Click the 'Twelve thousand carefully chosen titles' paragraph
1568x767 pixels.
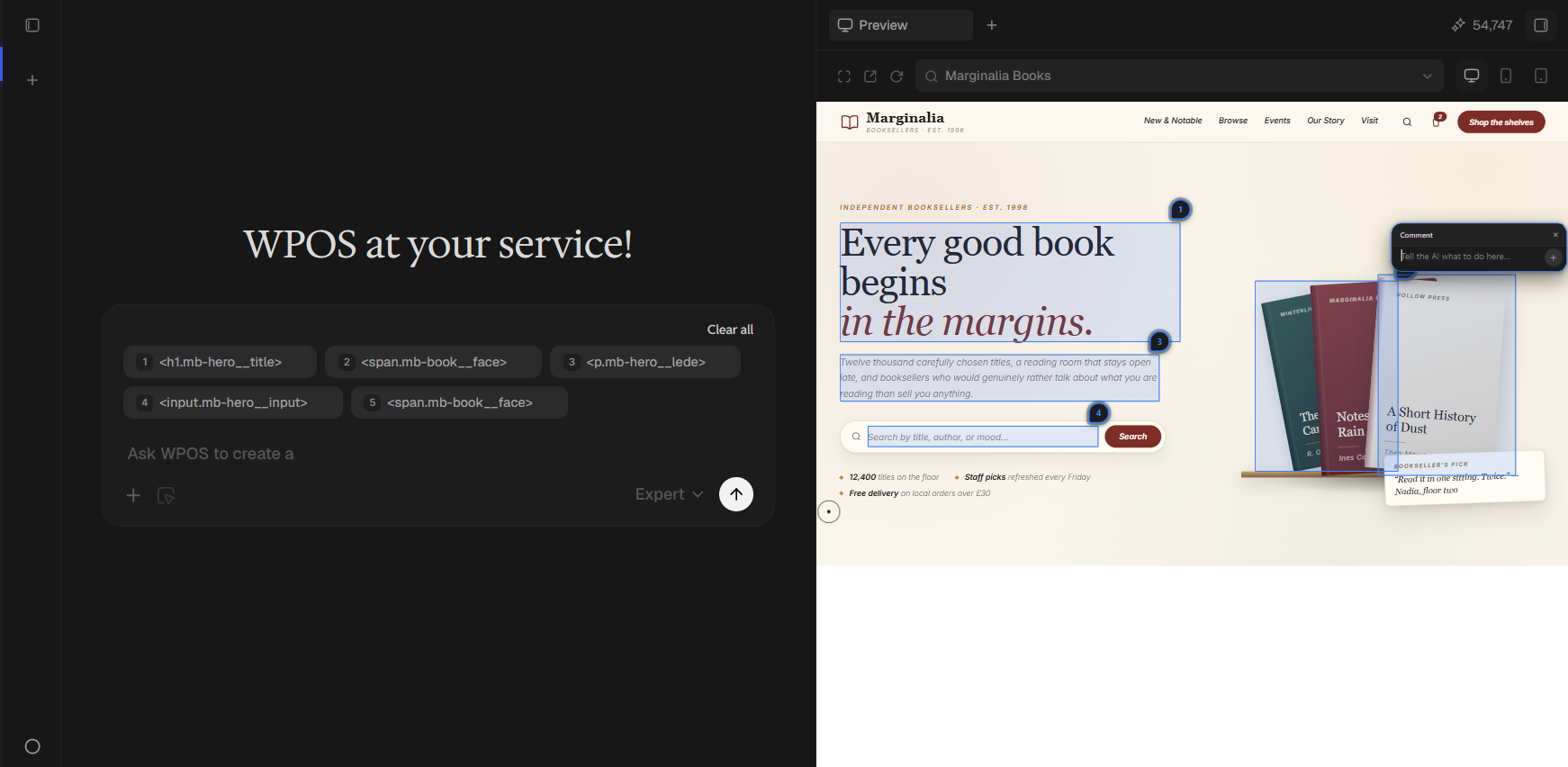point(999,378)
